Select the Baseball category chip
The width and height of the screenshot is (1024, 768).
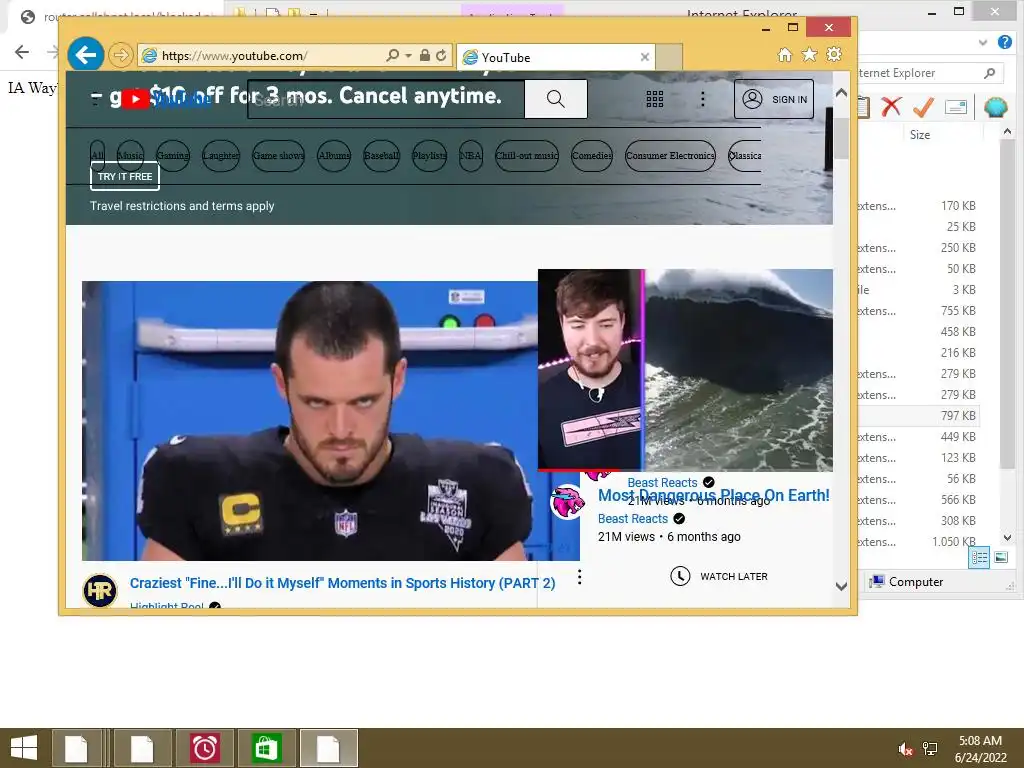381,155
